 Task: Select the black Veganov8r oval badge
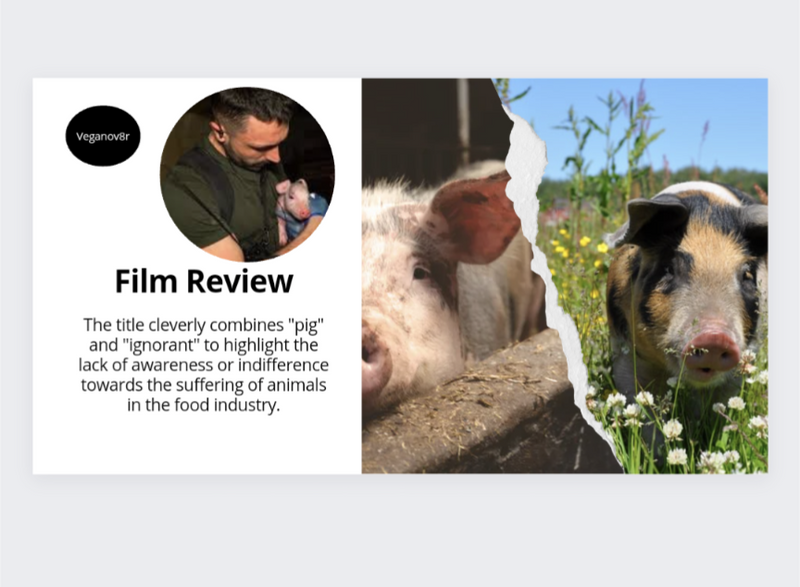click(x=103, y=136)
